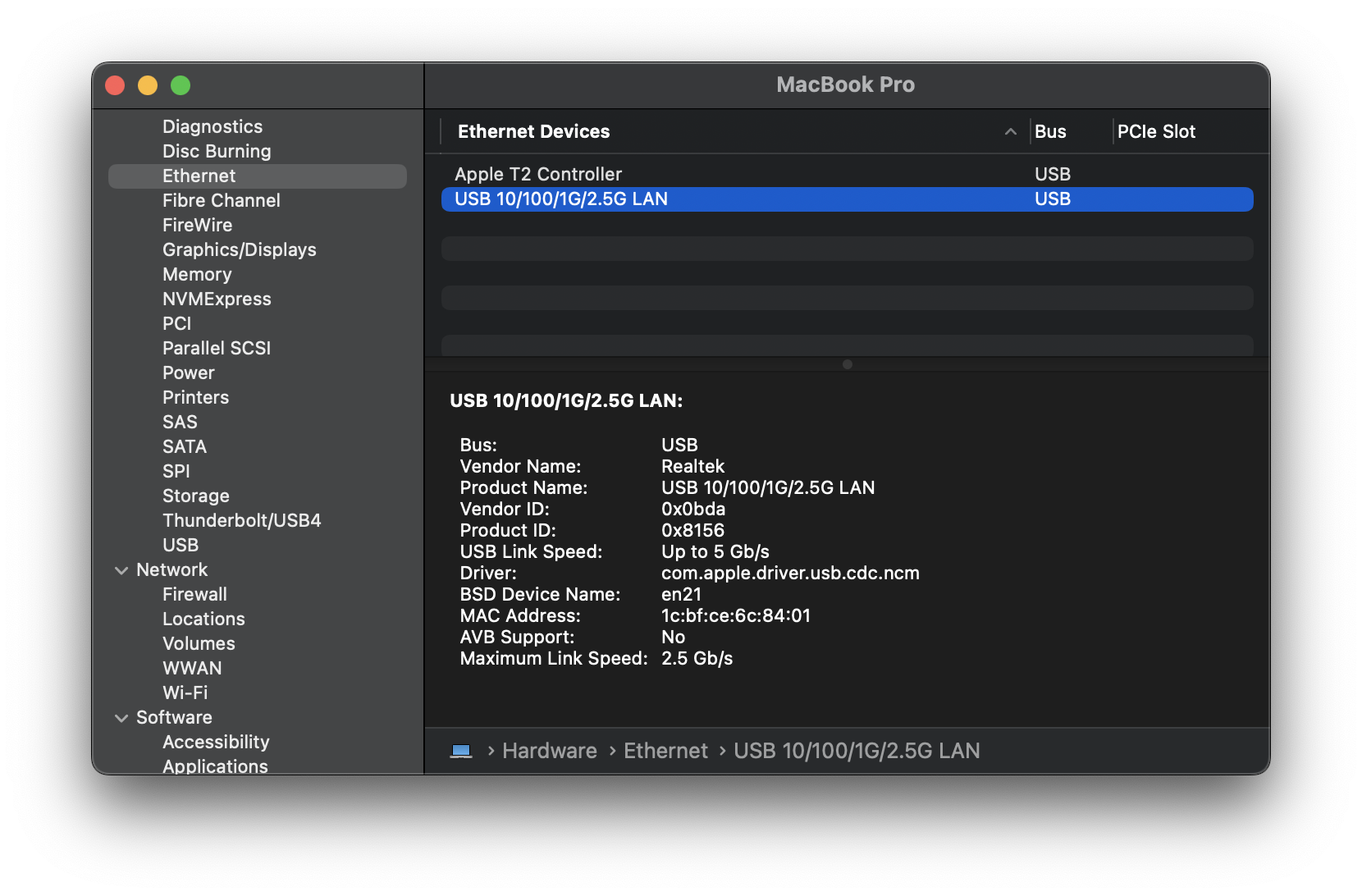Open SAS in the sidebar

tap(180, 422)
